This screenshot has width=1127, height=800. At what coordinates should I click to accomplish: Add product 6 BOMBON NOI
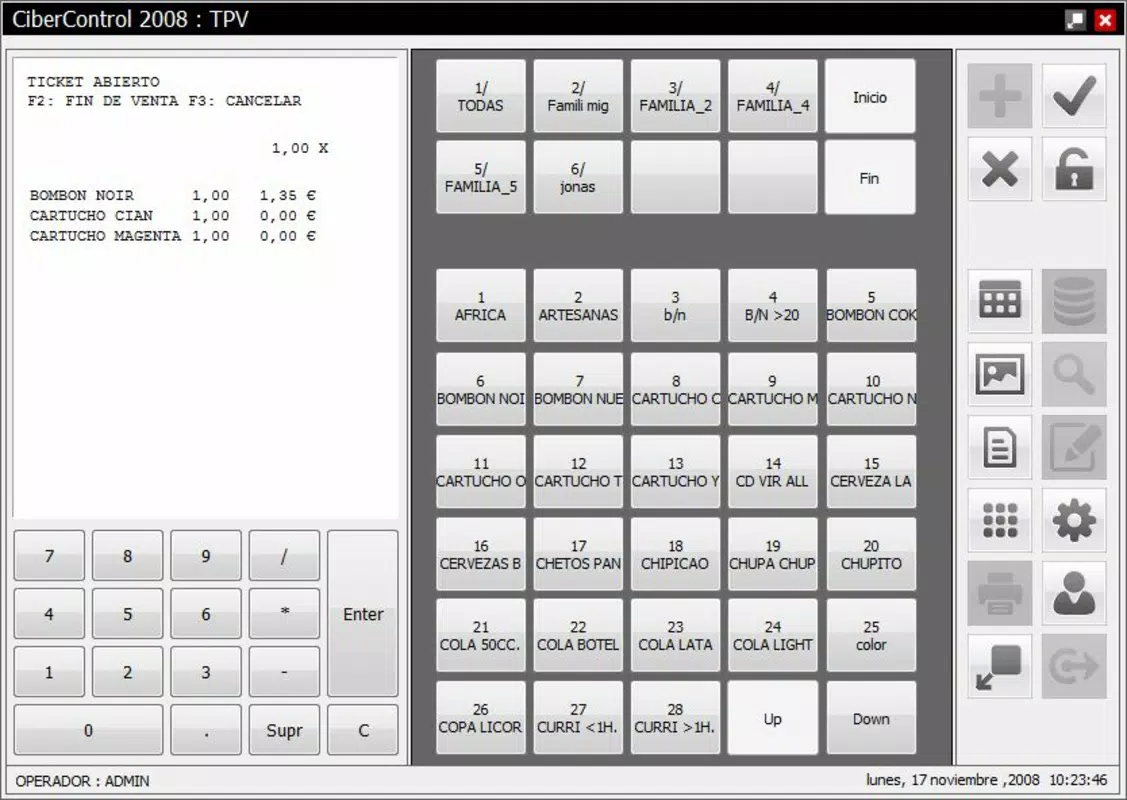pos(481,389)
